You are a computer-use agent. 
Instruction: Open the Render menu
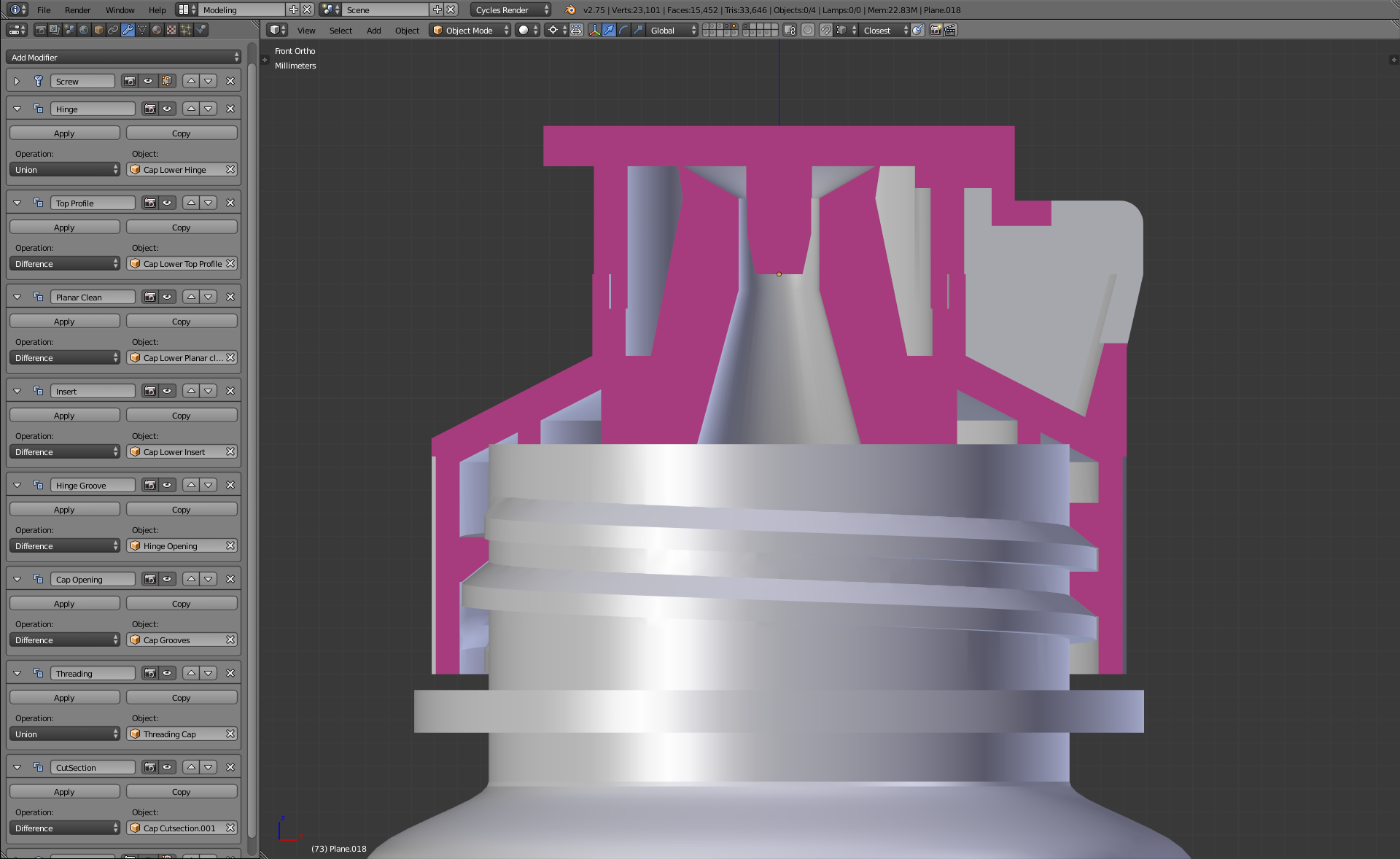(x=77, y=10)
